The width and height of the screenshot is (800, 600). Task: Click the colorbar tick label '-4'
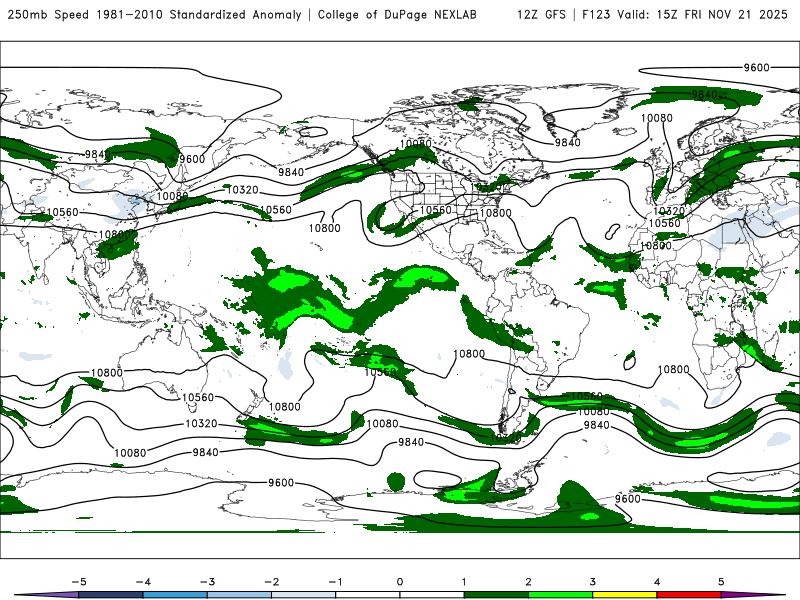click(143, 582)
